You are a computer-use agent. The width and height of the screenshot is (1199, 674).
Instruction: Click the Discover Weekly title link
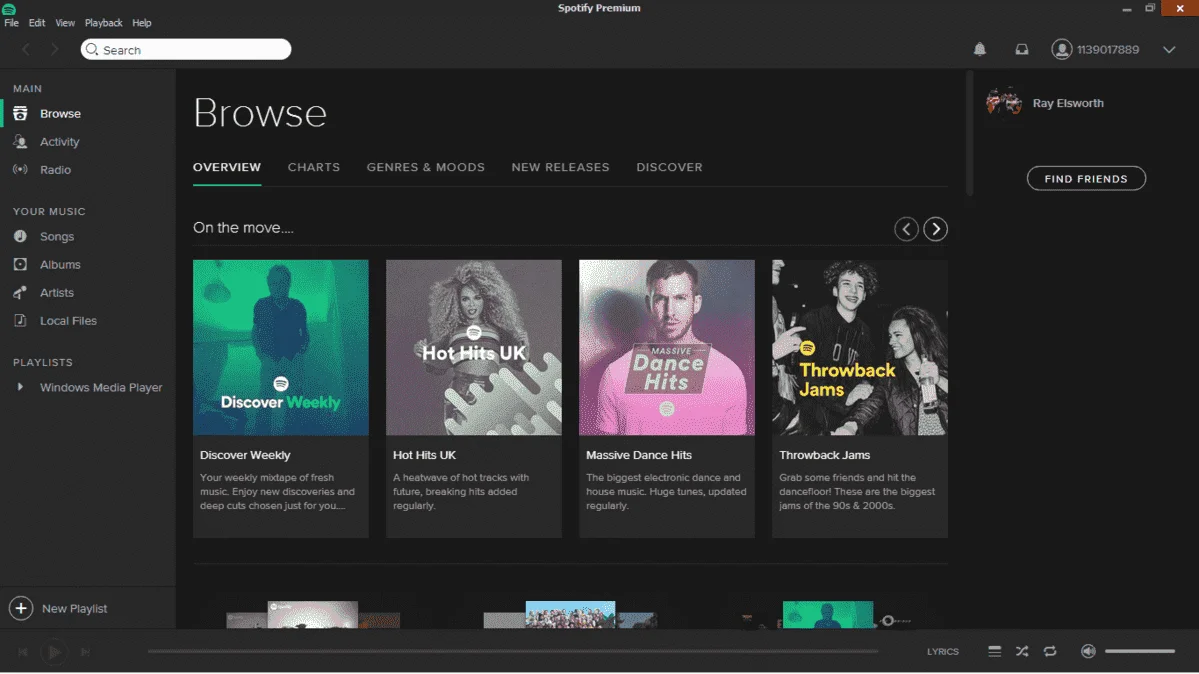[245, 454]
